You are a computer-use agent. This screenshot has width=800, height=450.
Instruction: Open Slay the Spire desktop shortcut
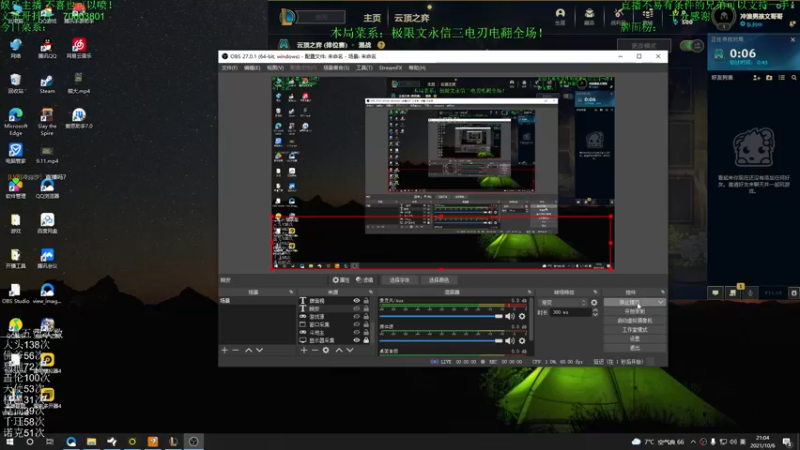click(47, 121)
